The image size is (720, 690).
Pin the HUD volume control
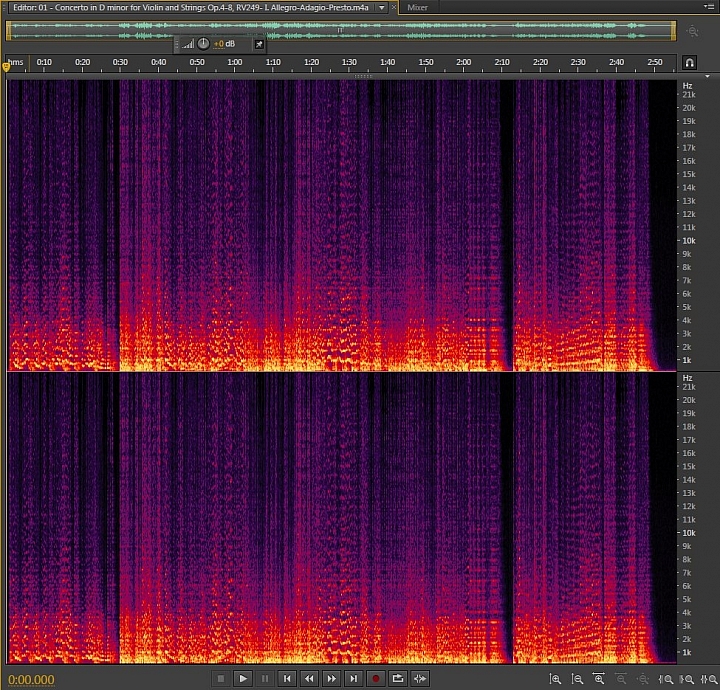click(259, 44)
